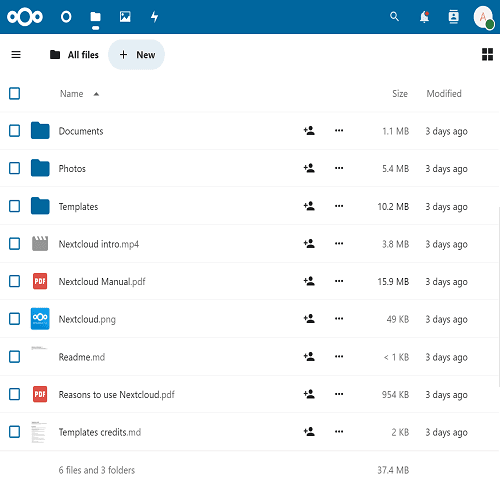Share Nextcloud intro.mp4
The image size is (500, 479).
coord(309,243)
